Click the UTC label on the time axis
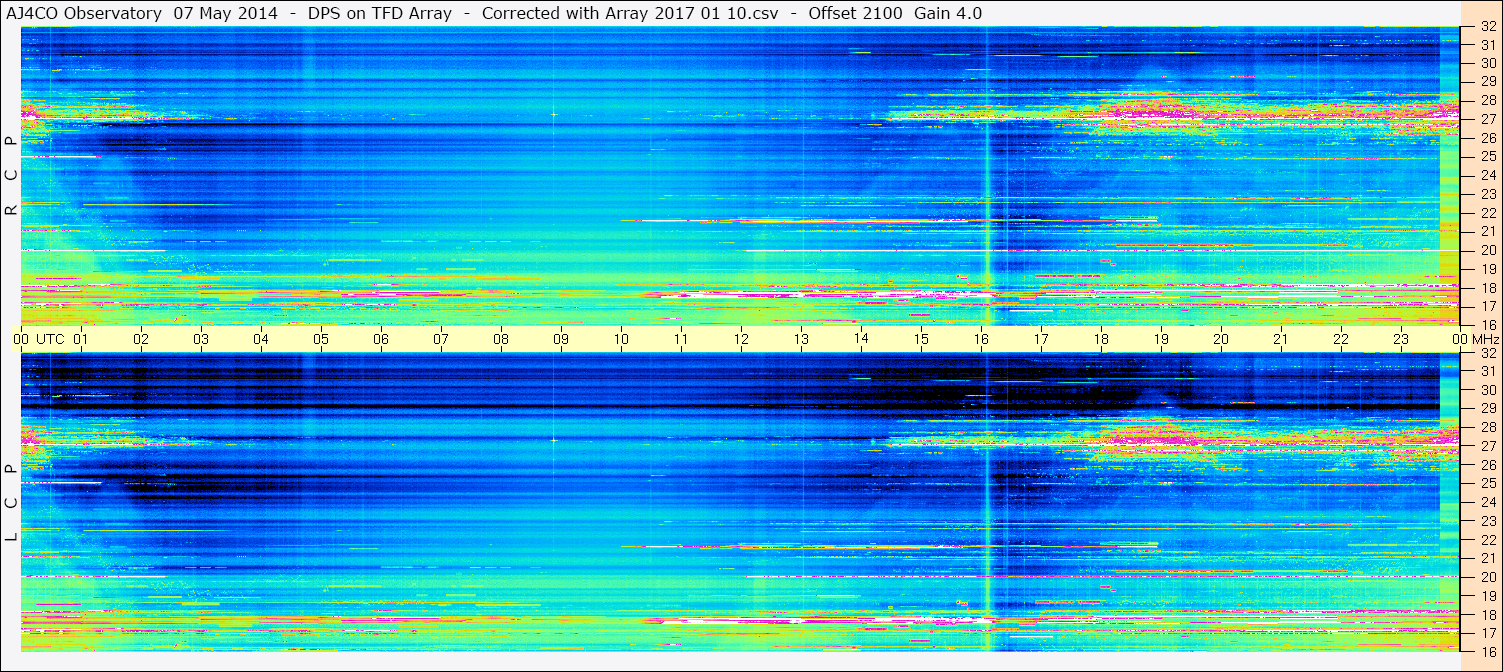Viewport: 1503px width, 672px height. (50, 339)
